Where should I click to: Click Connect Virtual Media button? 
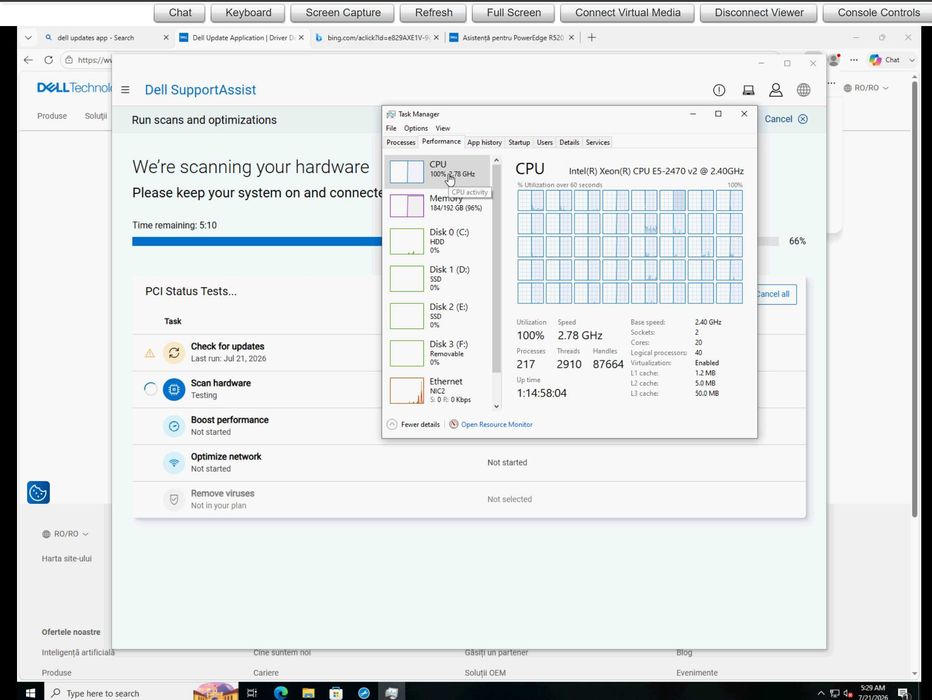coord(628,12)
